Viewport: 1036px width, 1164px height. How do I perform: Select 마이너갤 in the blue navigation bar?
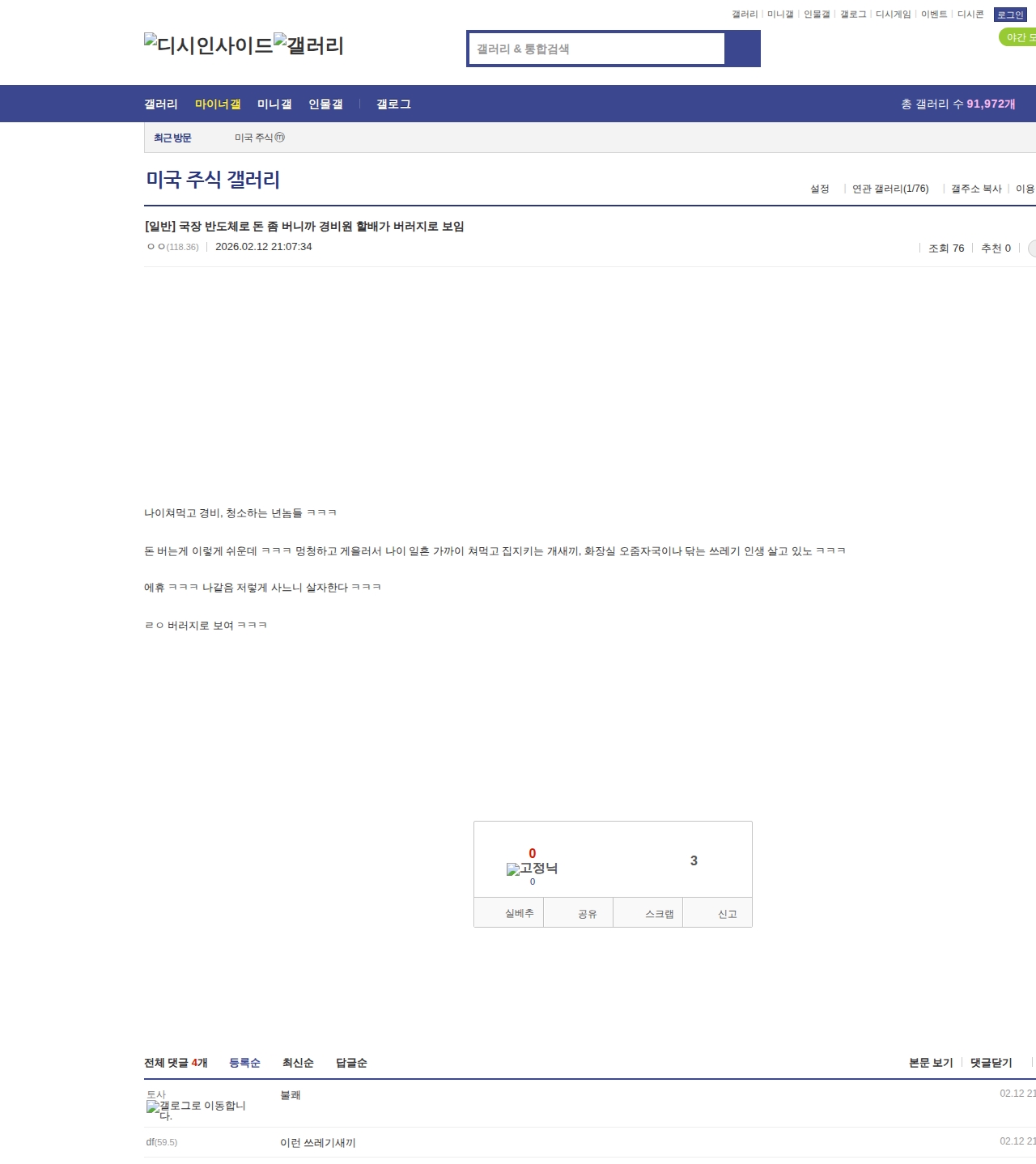[218, 104]
